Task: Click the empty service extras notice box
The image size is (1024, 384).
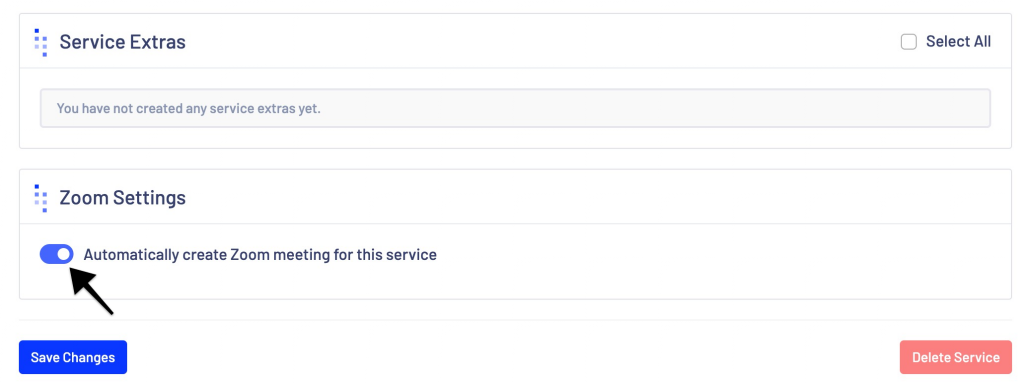Action: click(515, 108)
